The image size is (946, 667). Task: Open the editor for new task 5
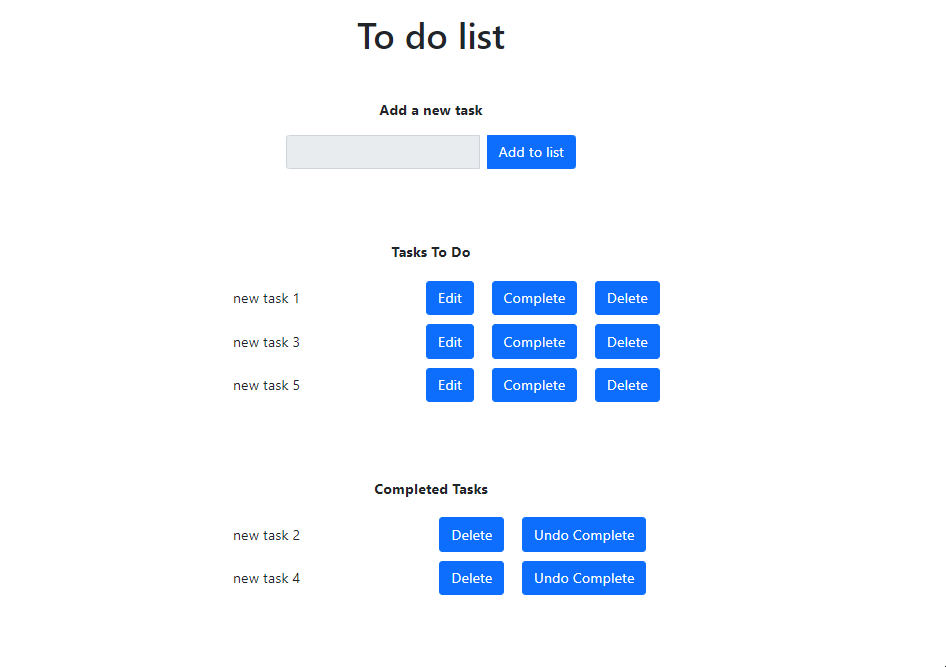449,385
